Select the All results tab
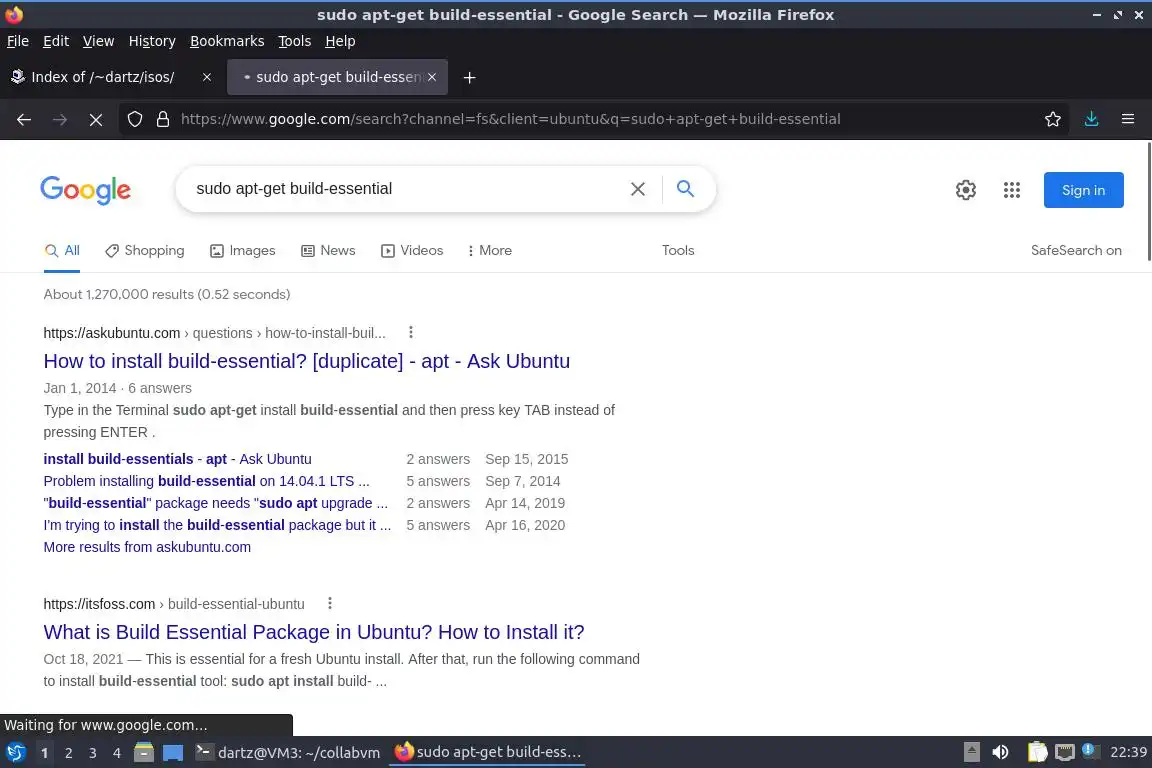1152x768 pixels. (62, 251)
